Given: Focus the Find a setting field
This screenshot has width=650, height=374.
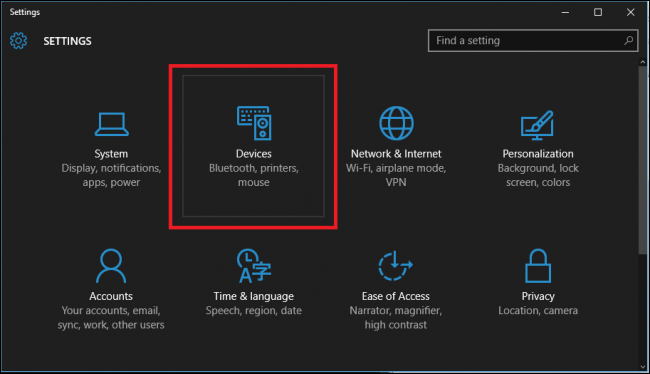Looking at the screenshot, I should click(533, 40).
